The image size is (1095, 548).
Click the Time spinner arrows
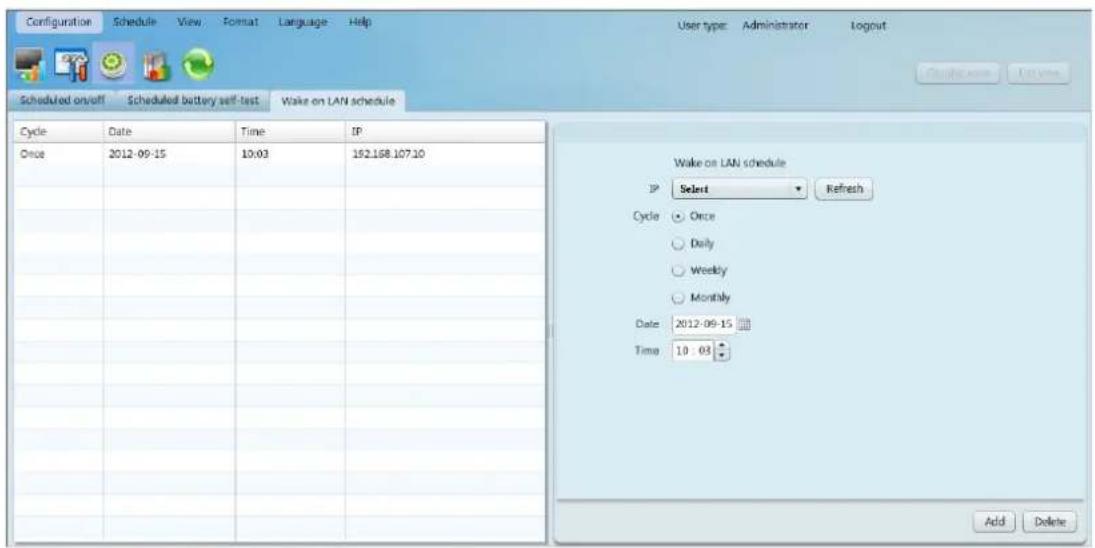click(723, 351)
